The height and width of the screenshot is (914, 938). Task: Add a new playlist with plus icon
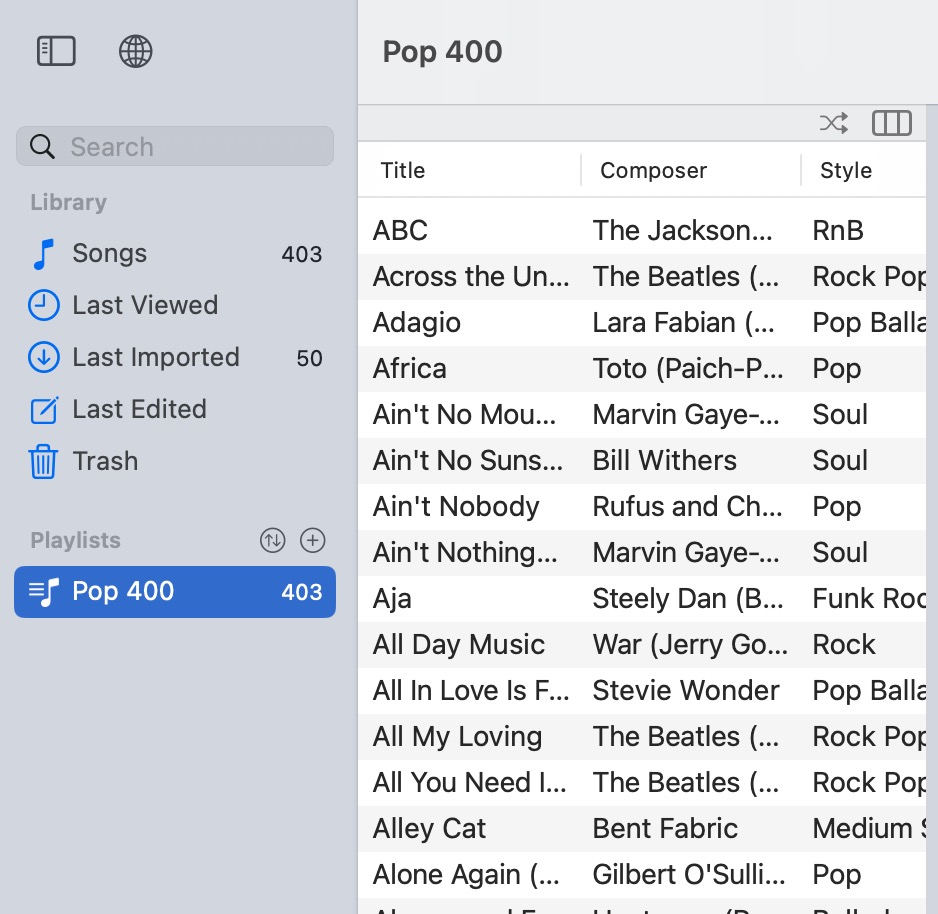click(x=313, y=541)
